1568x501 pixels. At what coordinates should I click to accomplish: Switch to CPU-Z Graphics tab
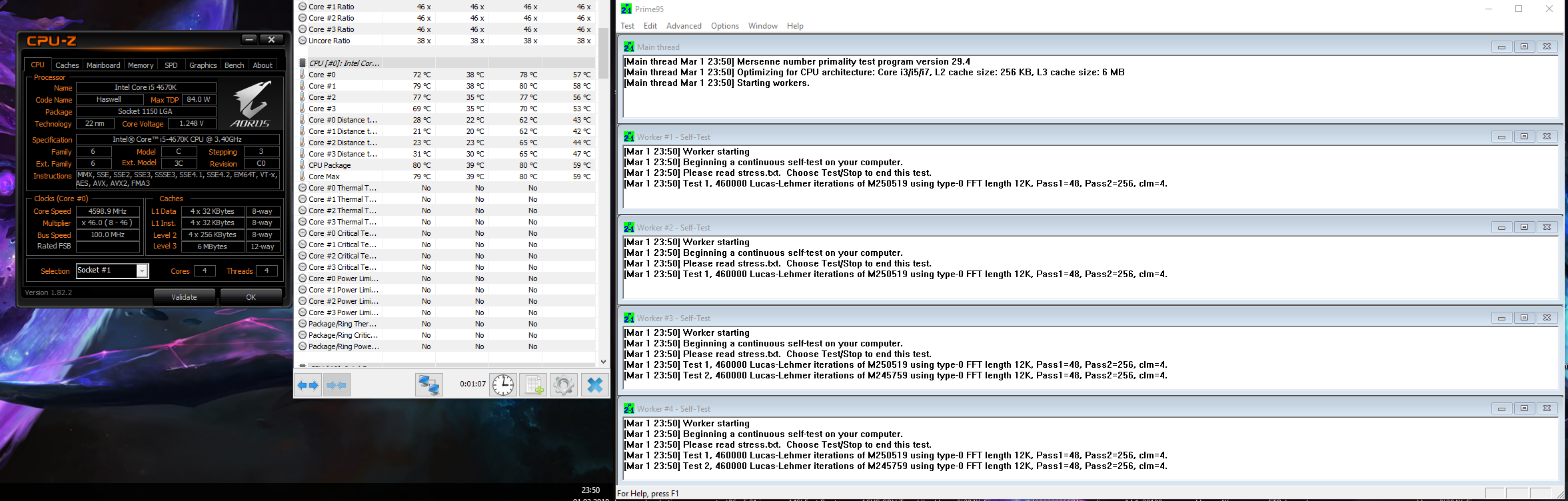[203, 65]
